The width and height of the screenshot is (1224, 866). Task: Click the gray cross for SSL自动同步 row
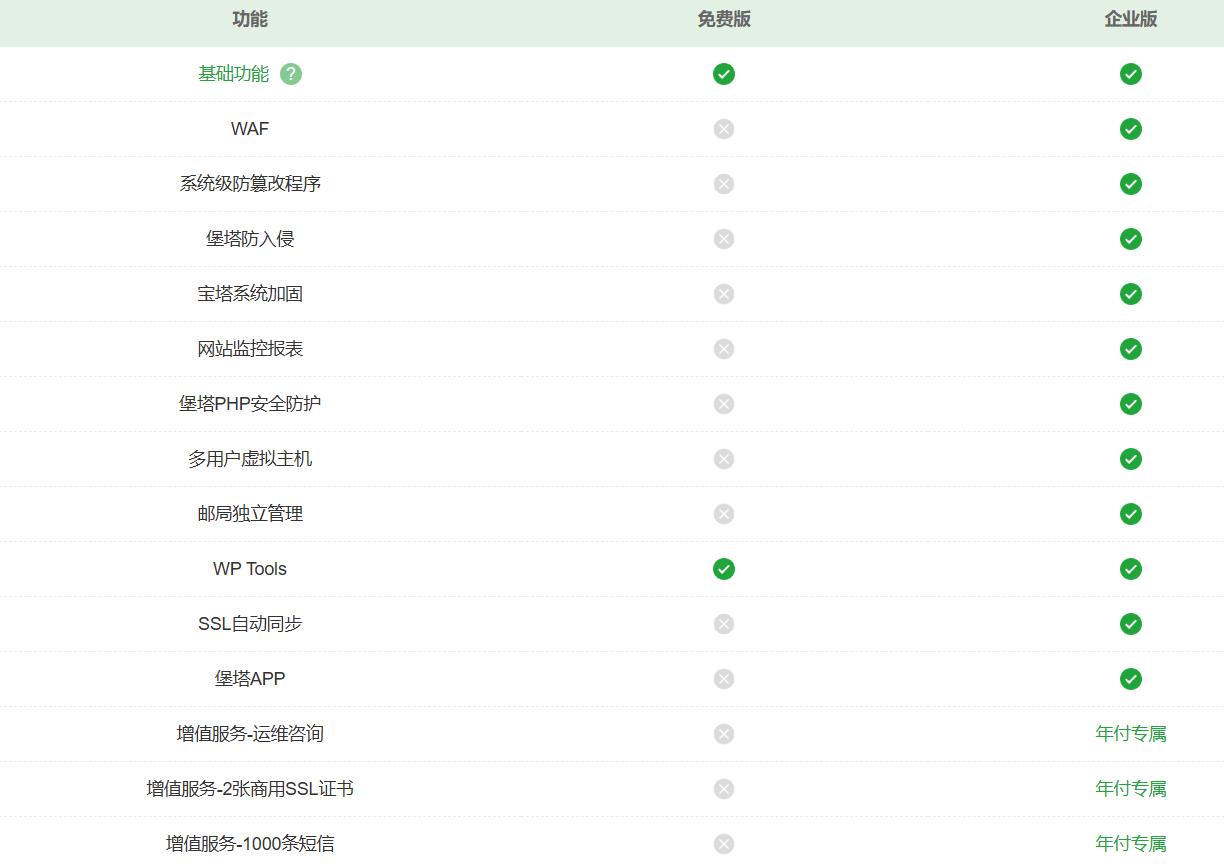tap(724, 624)
